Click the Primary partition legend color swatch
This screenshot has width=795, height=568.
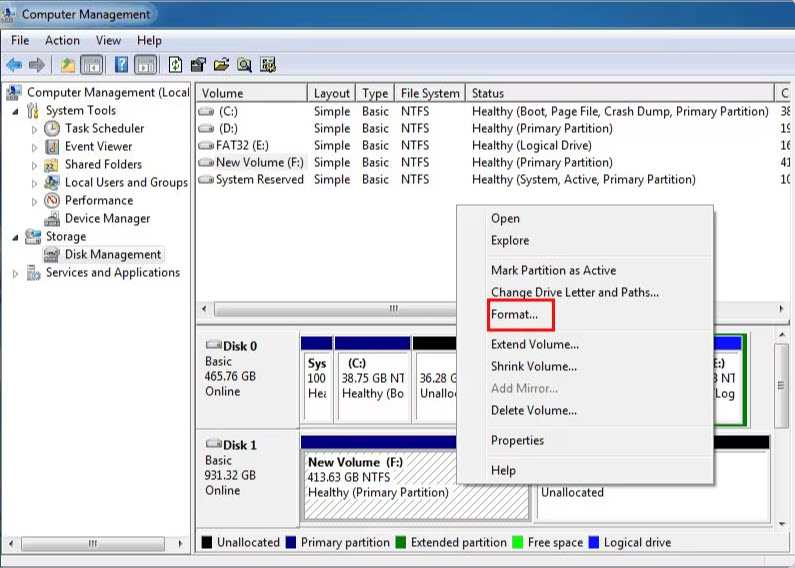(x=290, y=542)
